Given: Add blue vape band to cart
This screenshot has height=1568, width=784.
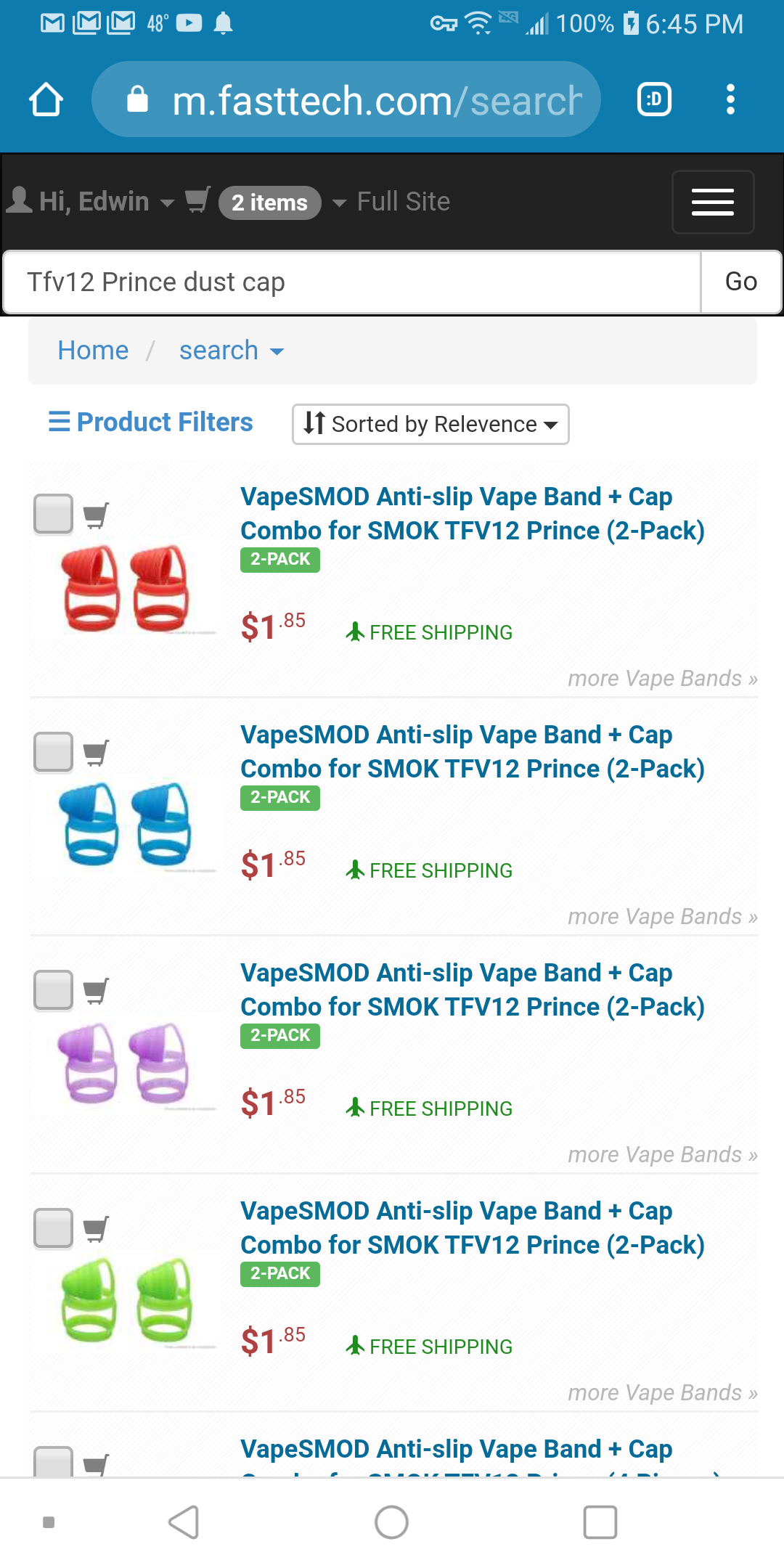Looking at the screenshot, I should [x=96, y=754].
